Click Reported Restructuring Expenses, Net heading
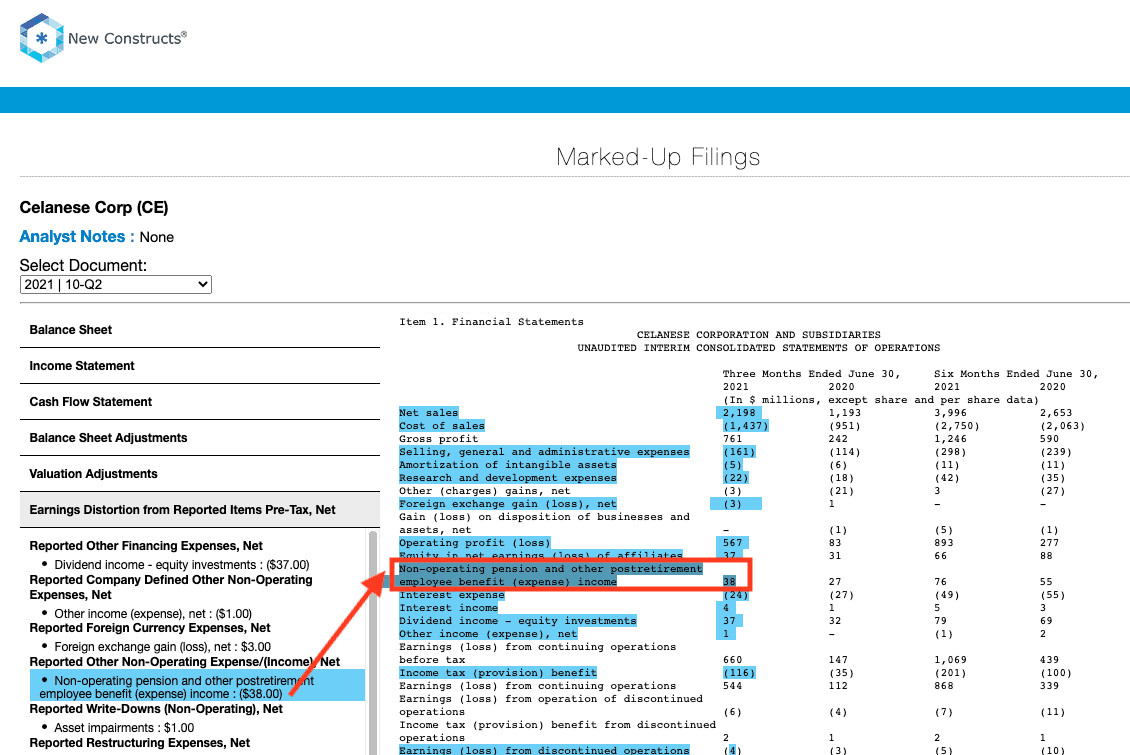The width and height of the screenshot is (1130, 755). click(x=139, y=743)
